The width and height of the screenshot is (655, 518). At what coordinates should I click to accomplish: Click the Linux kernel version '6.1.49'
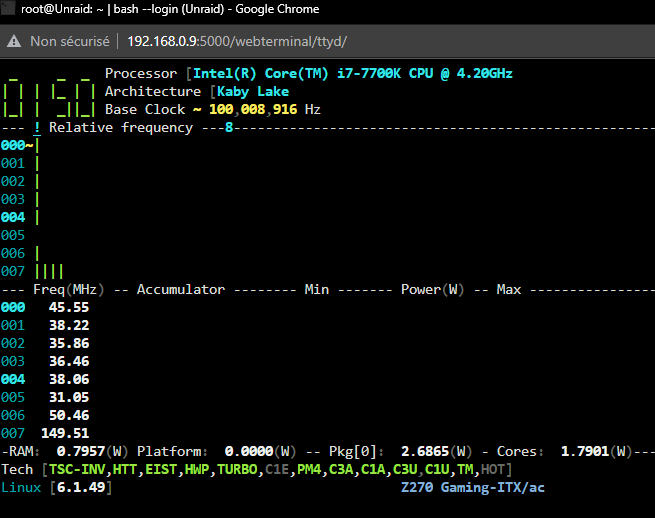point(81,488)
